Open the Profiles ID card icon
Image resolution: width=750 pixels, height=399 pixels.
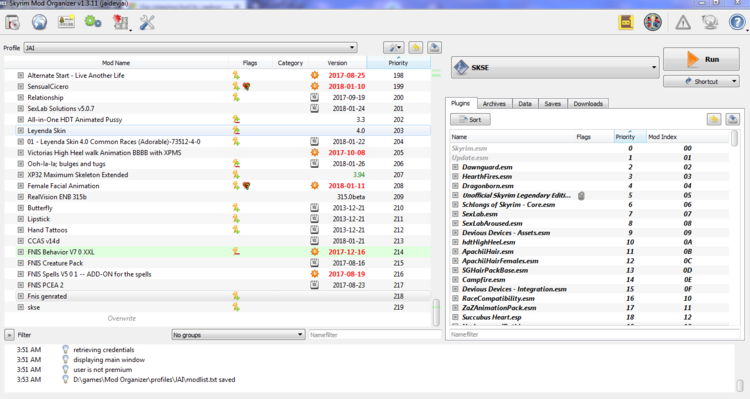66,22
